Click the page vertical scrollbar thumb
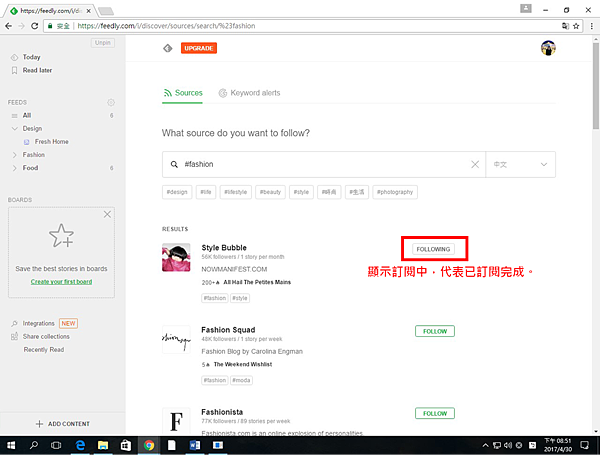This screenshot has height=458, width=600. 596,86
